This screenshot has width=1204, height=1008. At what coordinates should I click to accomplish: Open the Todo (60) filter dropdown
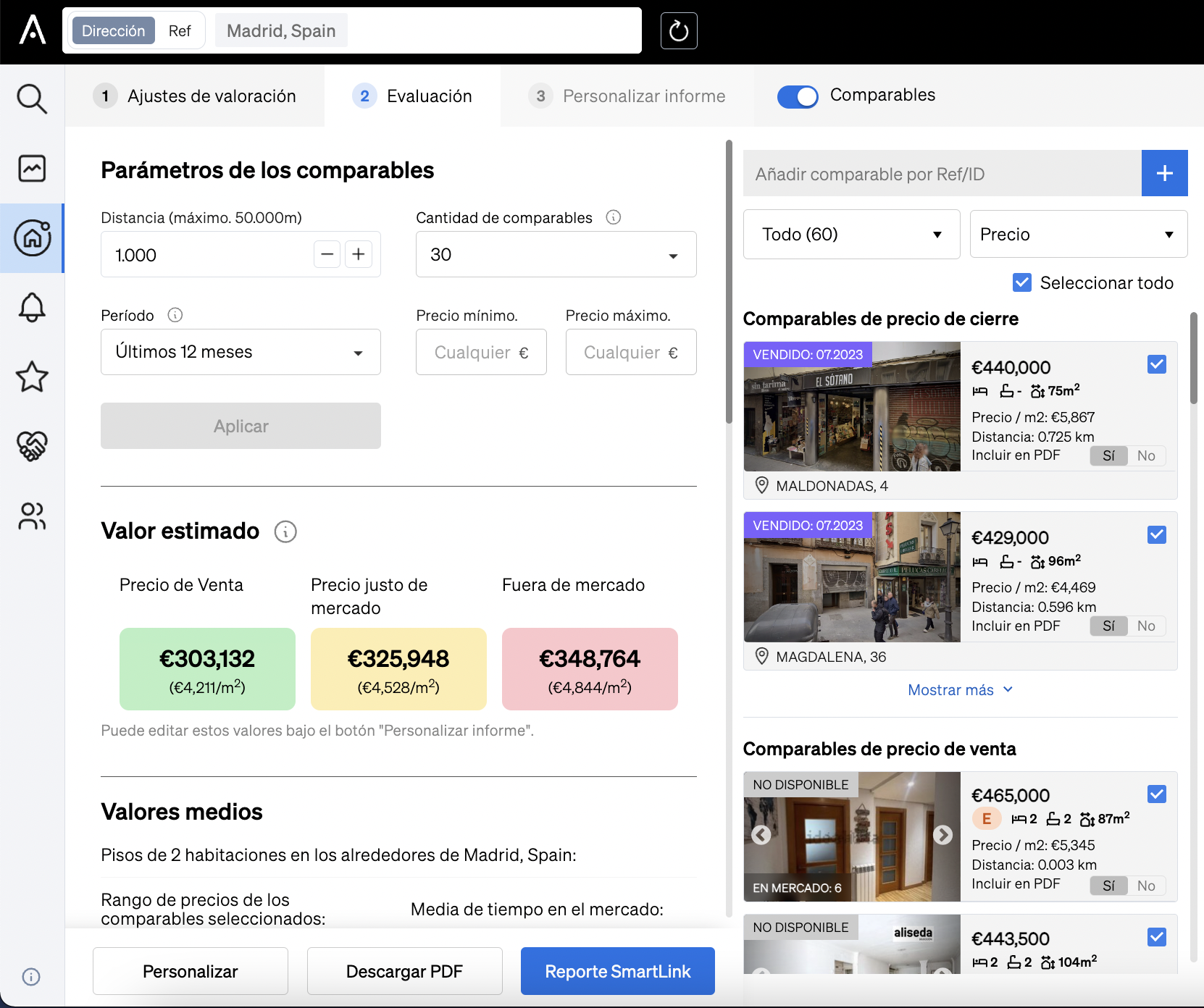(851, 234)
